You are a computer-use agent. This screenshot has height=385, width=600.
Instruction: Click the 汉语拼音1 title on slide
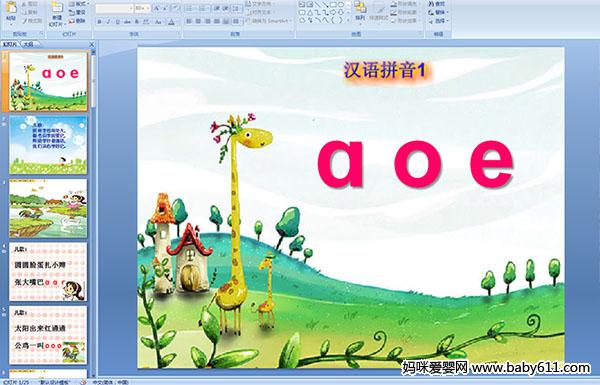(x=385, y=70)
